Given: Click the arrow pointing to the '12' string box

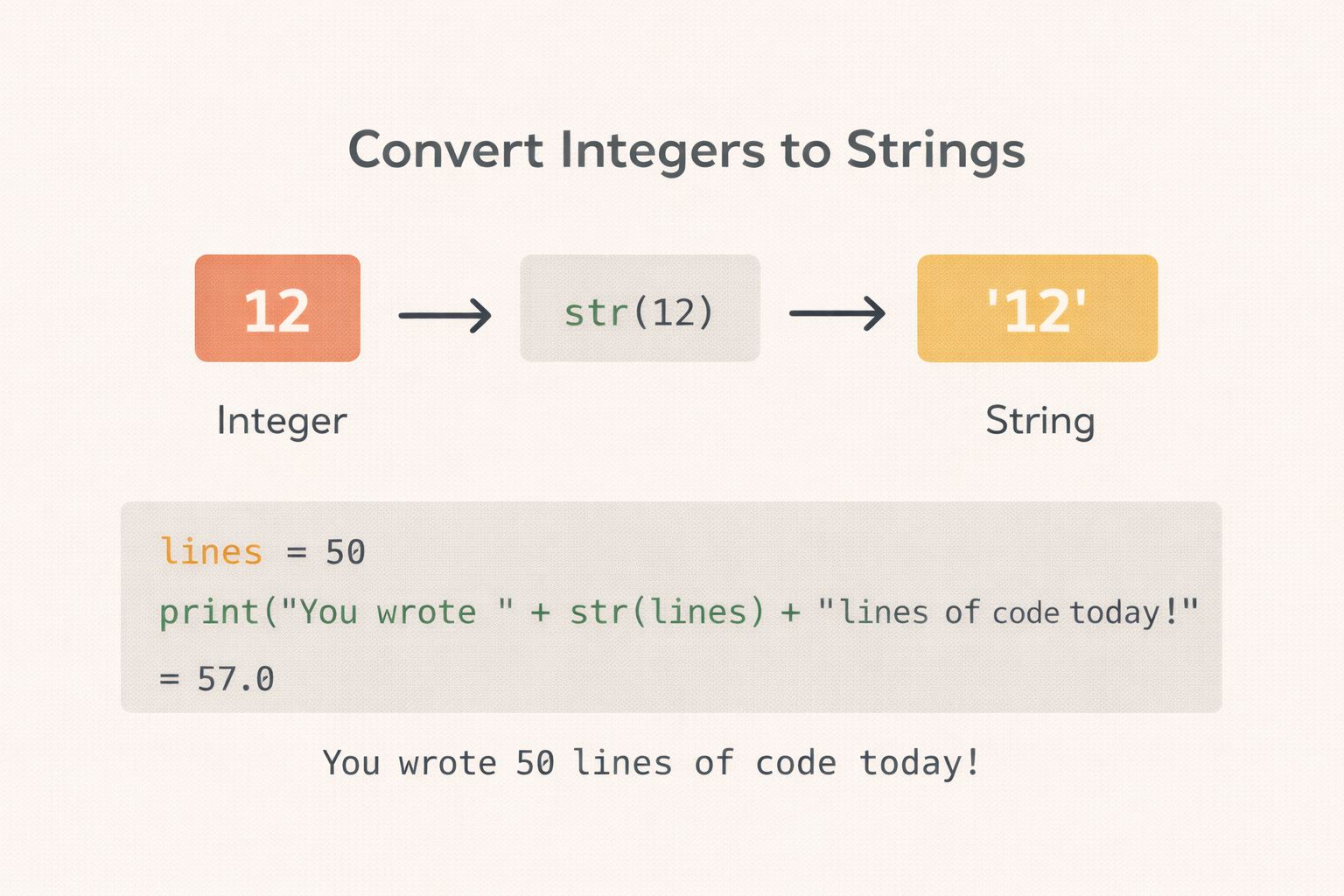Looking at the screenshot, I should 836,313.
